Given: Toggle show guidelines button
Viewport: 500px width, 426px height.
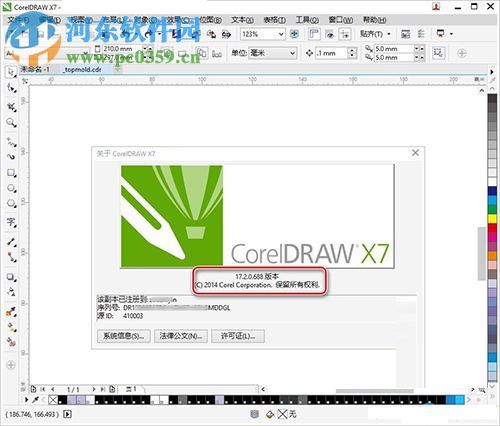Looking at the screenshot, I should [345, 34].
